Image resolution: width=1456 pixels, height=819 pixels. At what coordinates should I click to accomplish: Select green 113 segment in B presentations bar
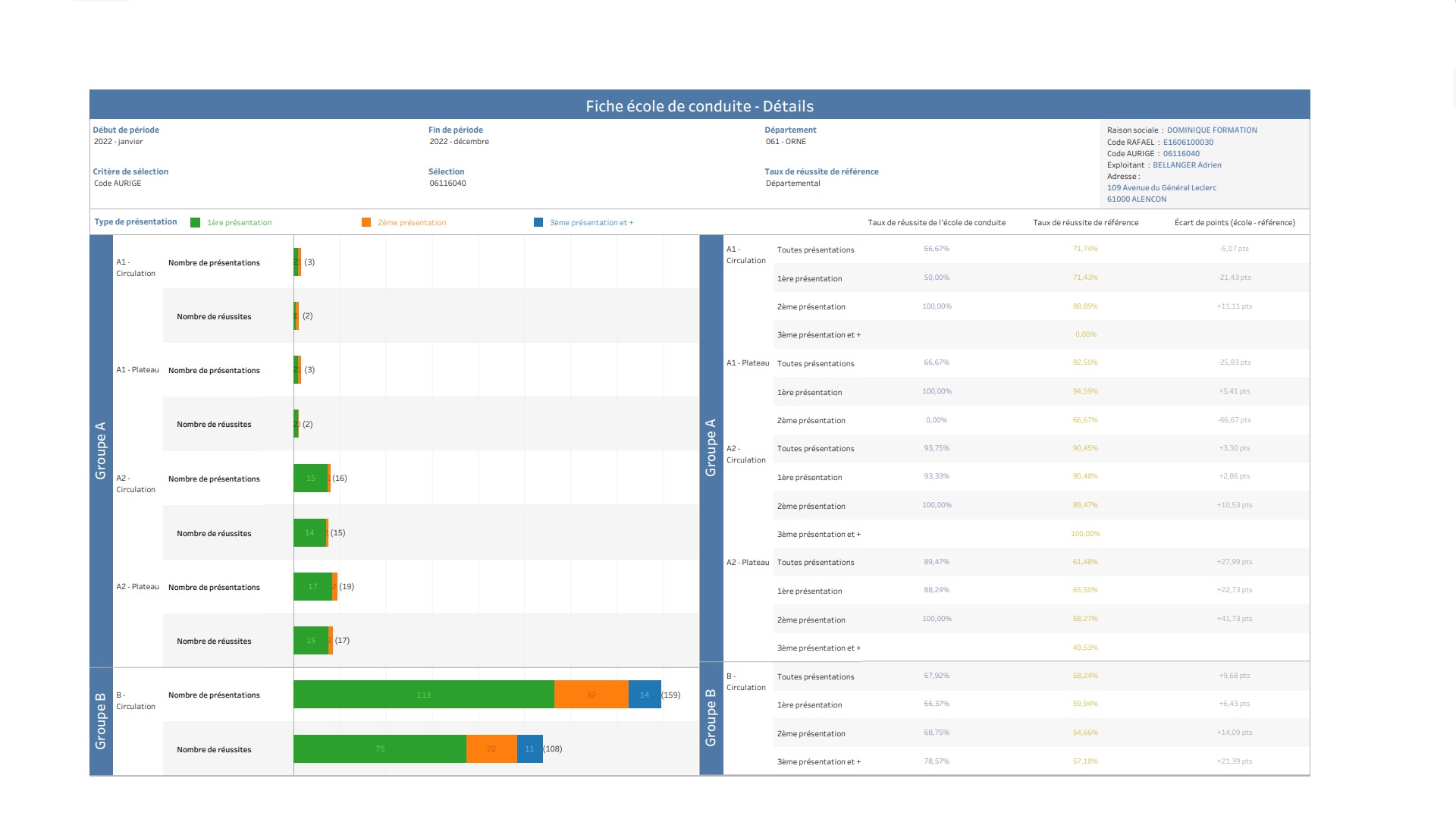tap(423, 695)
